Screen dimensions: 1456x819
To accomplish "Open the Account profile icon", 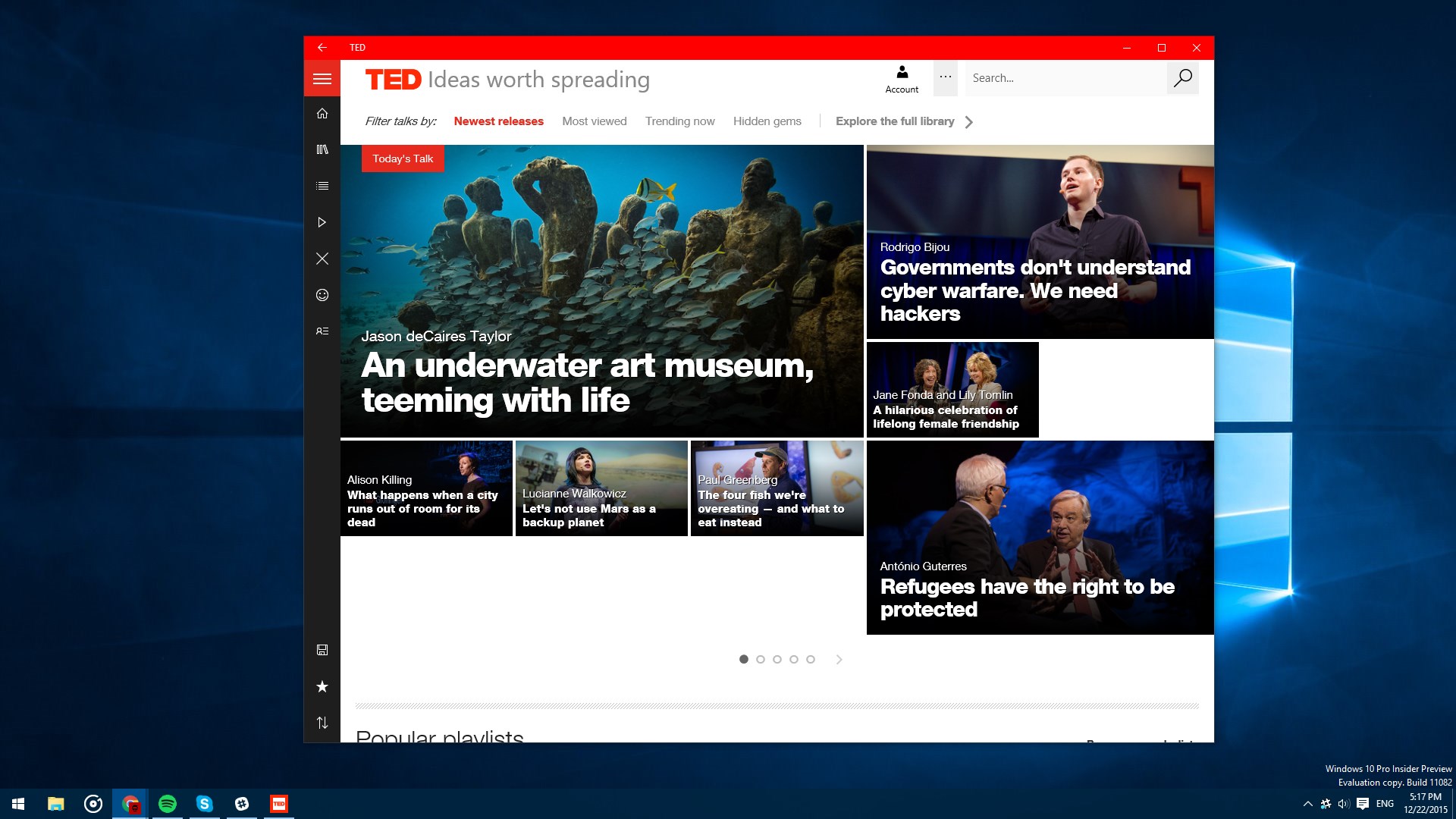I will pyautogui.click(x=902, y=79).
